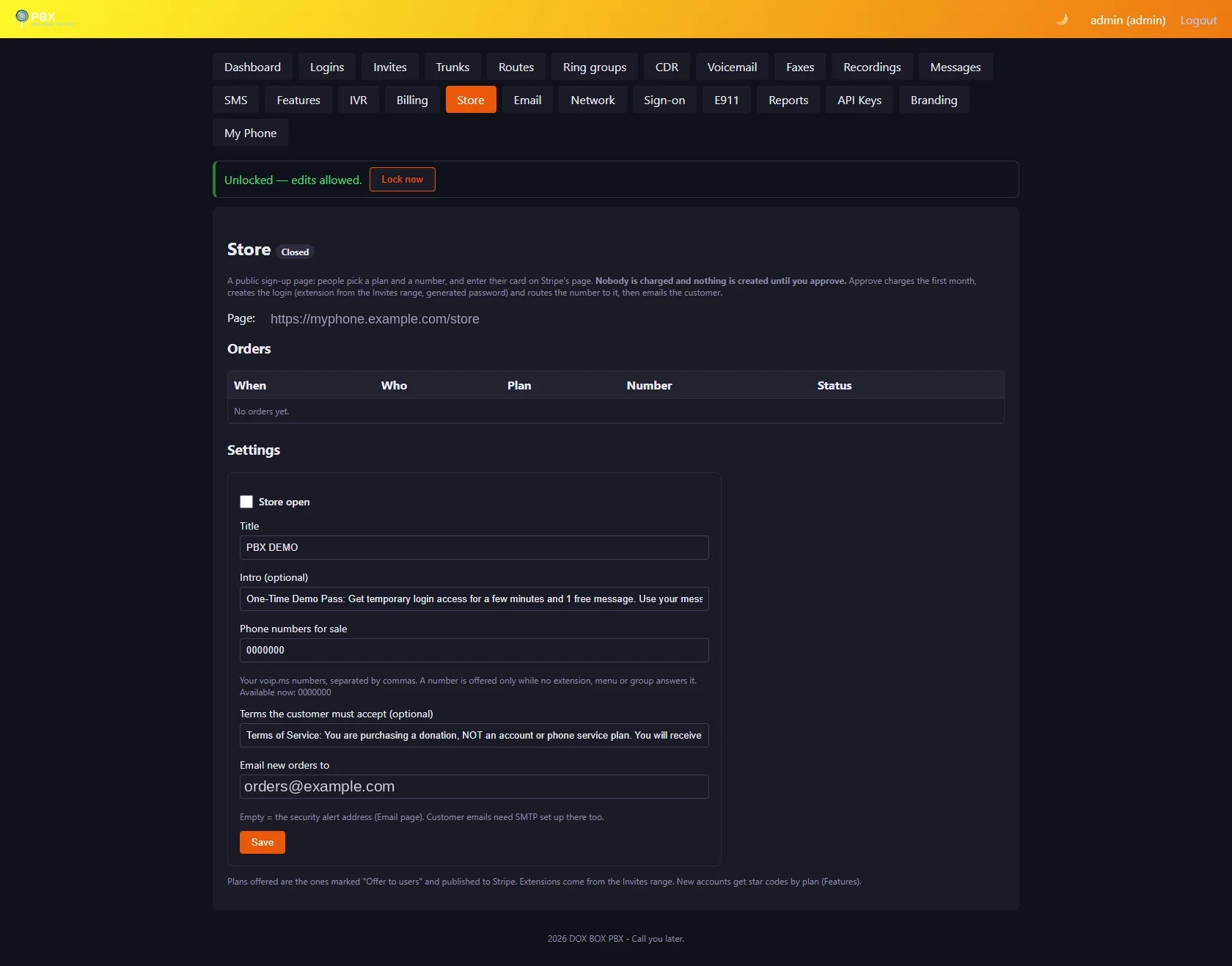Viewport: 1232px width, 966px height.
Task: Open the myphone.example.com/store page link
Action: [x=375, y=319]
